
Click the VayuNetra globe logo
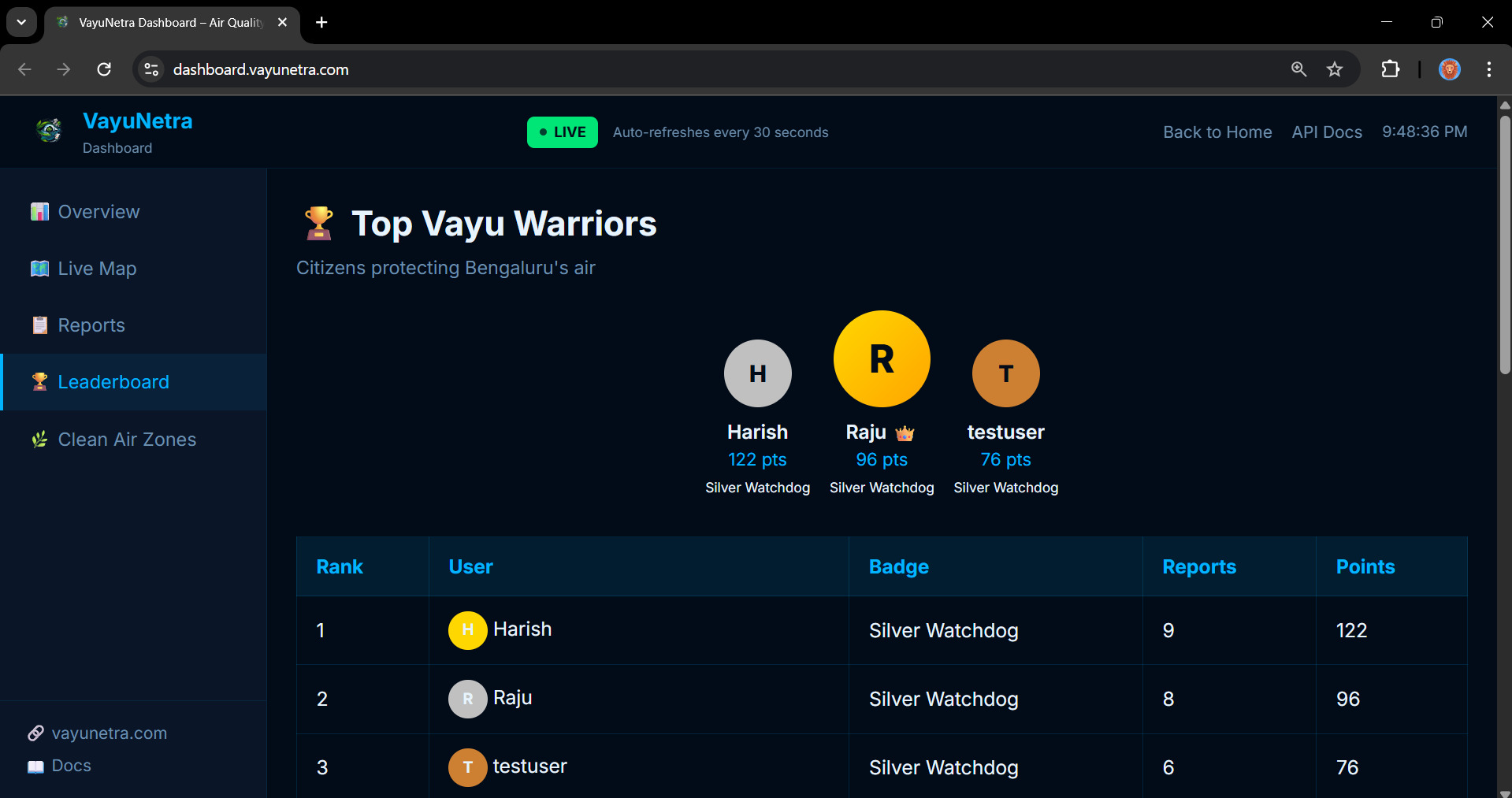pos(48,130)
